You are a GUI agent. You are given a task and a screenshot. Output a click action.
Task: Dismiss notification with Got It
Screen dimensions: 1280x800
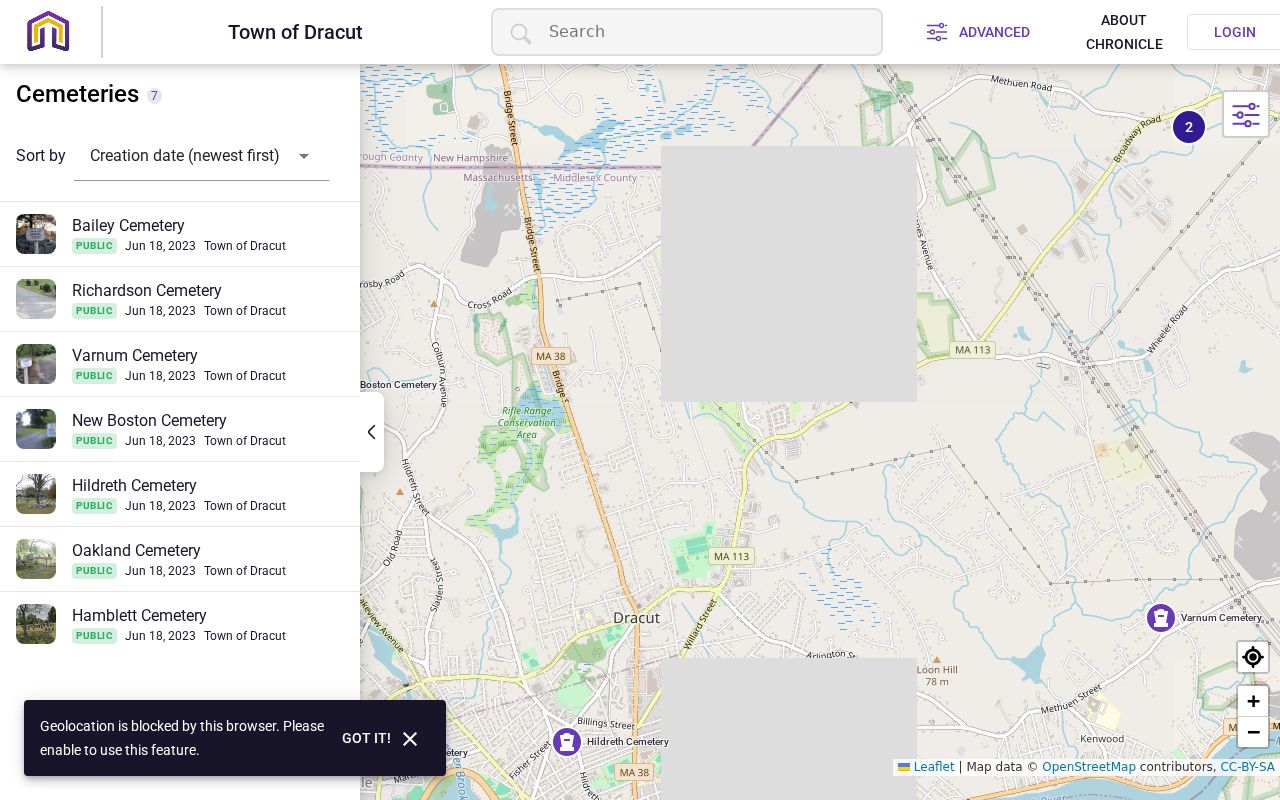tap(366, 738)
